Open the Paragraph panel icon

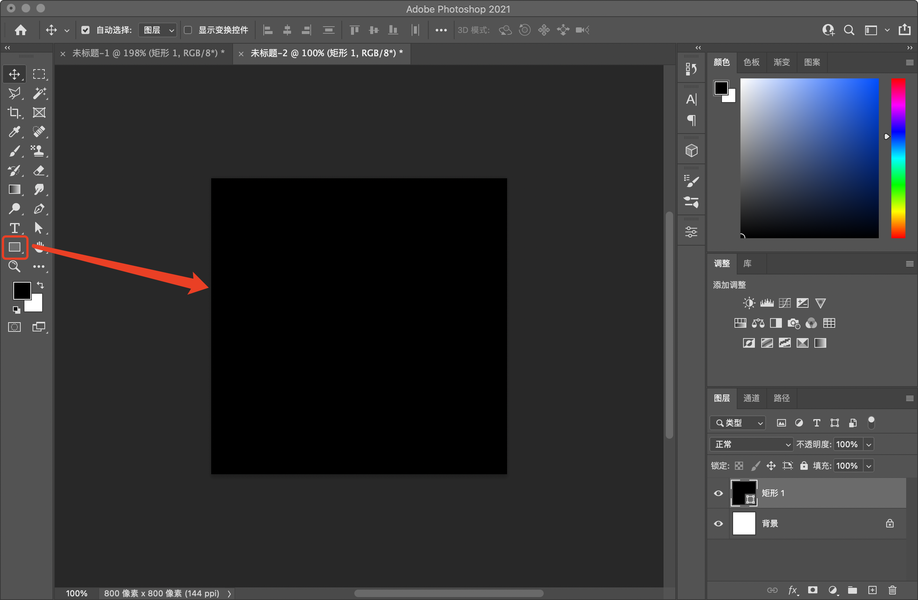pos(691,120)
